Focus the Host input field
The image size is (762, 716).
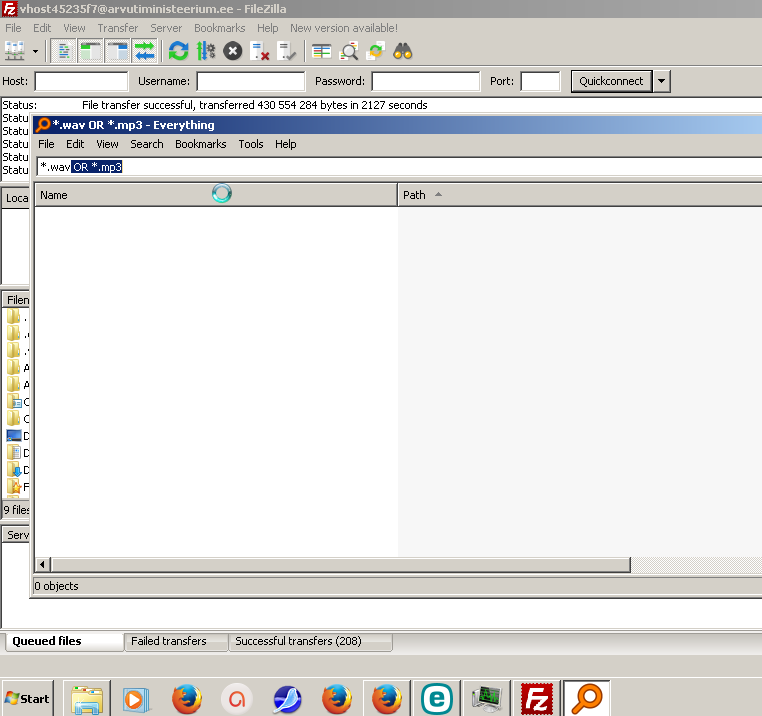[x=81, y=81]
